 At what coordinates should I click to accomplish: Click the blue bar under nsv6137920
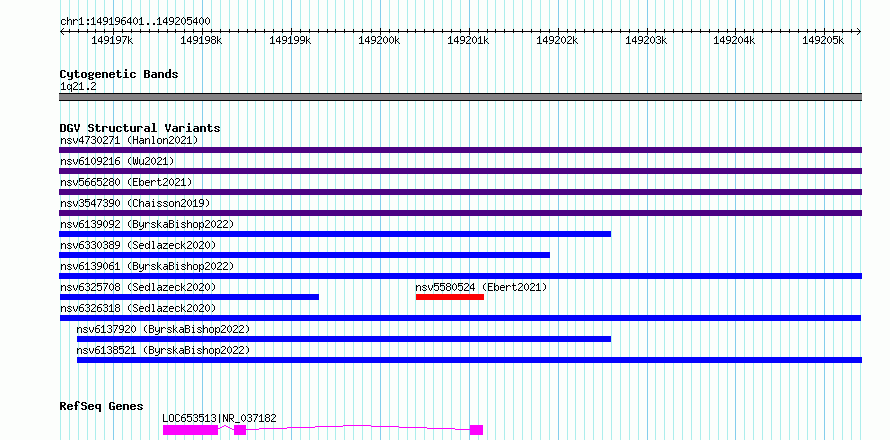click(344, 339)
